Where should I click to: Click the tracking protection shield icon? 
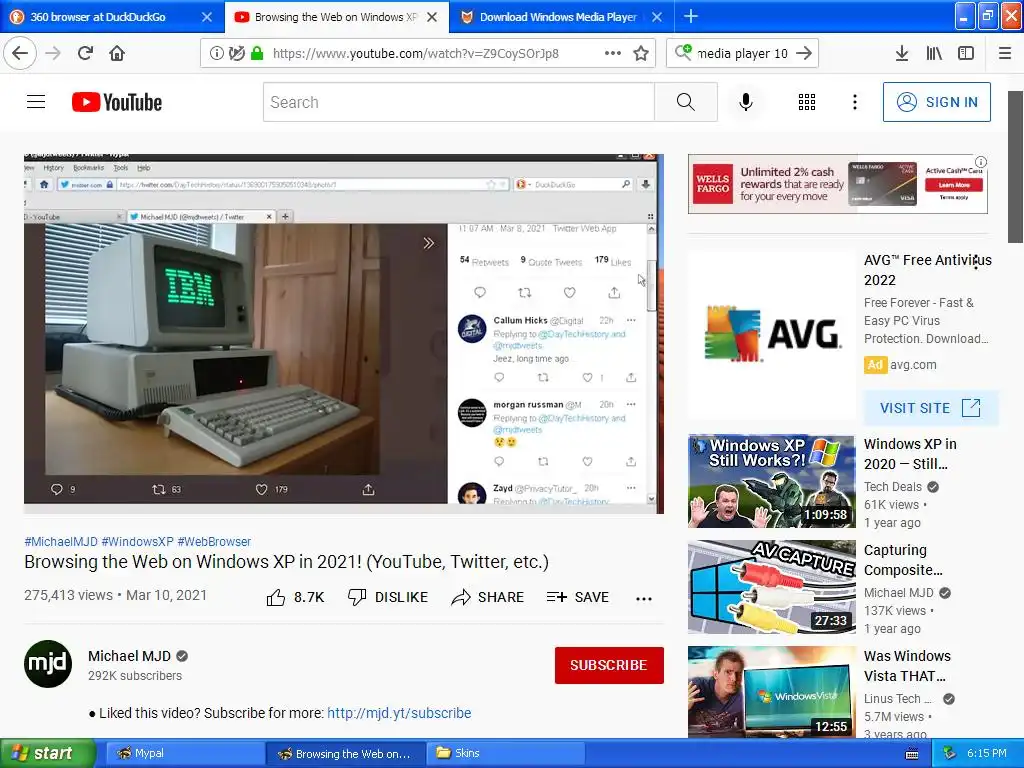[236, 54]
